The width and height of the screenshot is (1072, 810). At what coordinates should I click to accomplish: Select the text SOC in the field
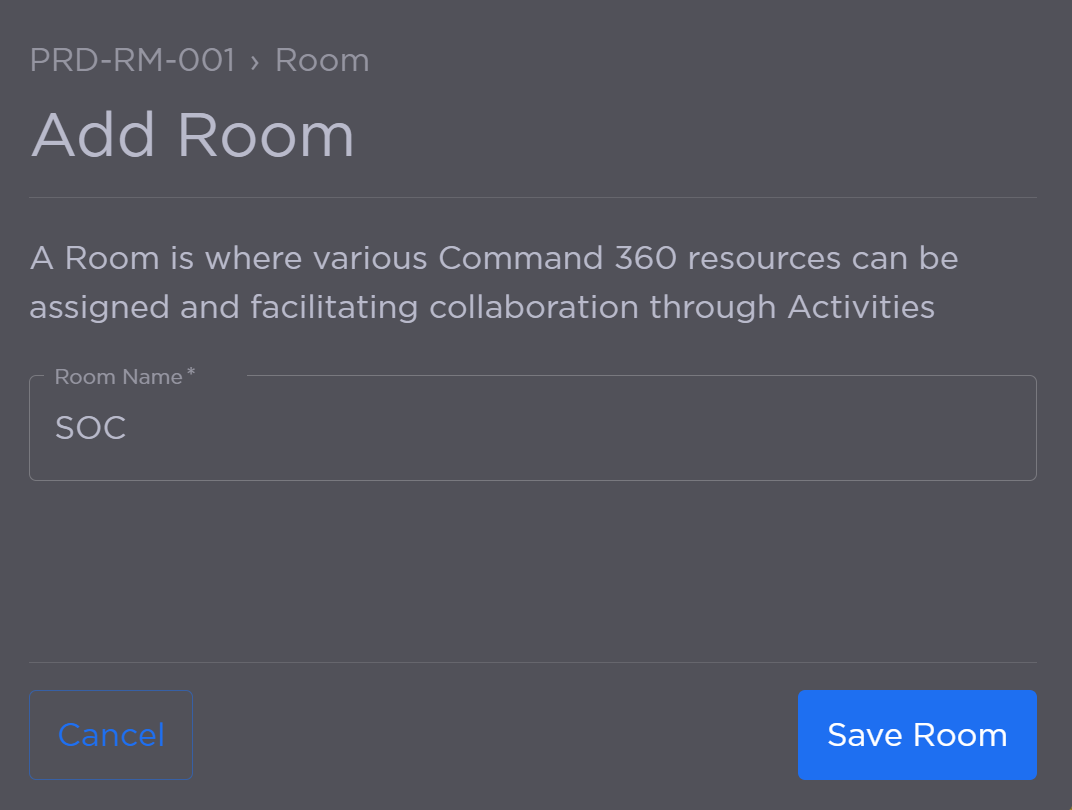click(90, 428)
